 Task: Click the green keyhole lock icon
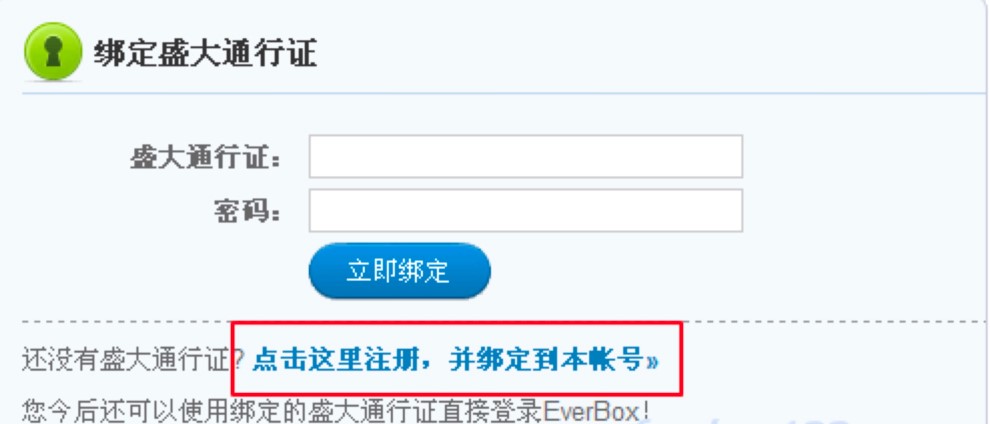pos(53,51)
